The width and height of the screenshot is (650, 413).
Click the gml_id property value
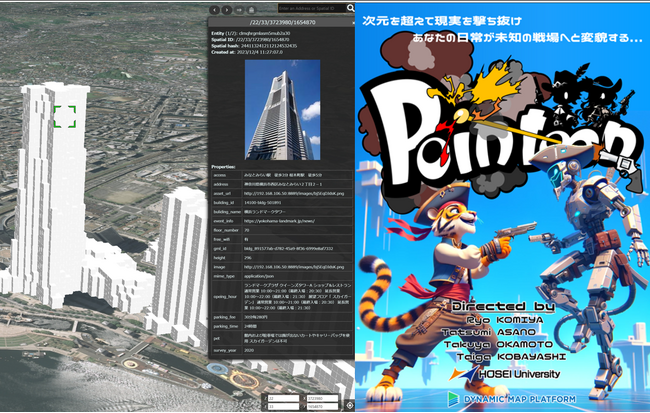pyautogui.click(x=289, y=249)
